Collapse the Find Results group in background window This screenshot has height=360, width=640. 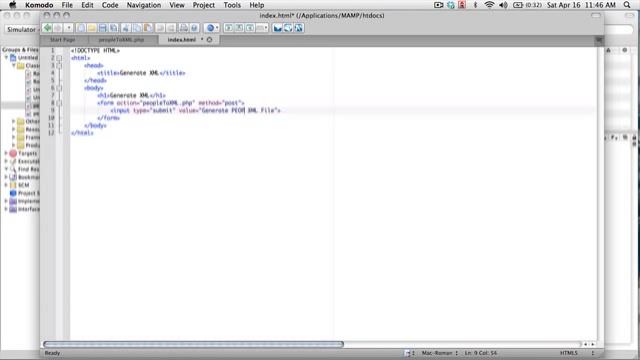click(x=6, y=169)
